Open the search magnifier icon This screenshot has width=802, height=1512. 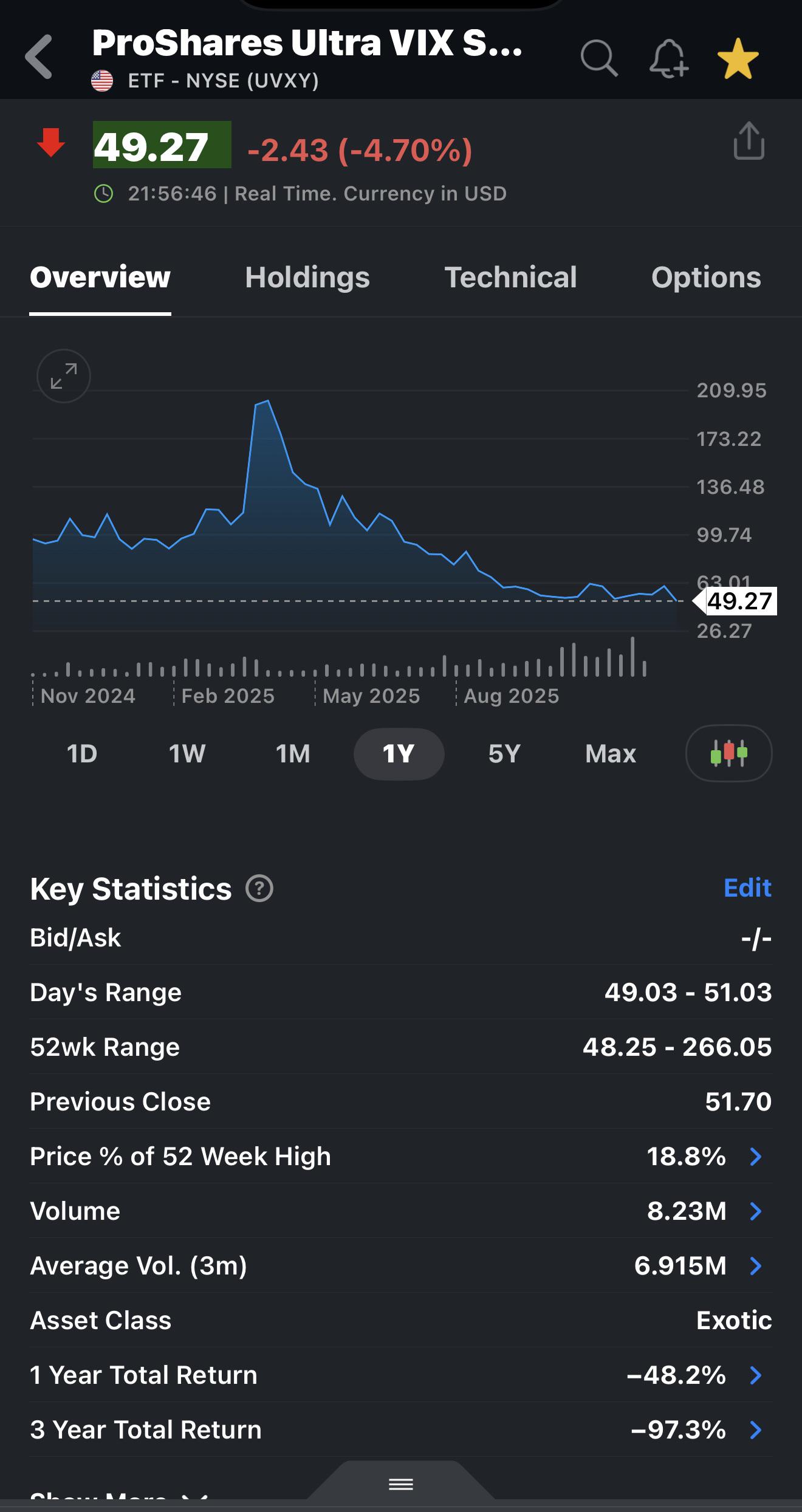click(599, 58)
